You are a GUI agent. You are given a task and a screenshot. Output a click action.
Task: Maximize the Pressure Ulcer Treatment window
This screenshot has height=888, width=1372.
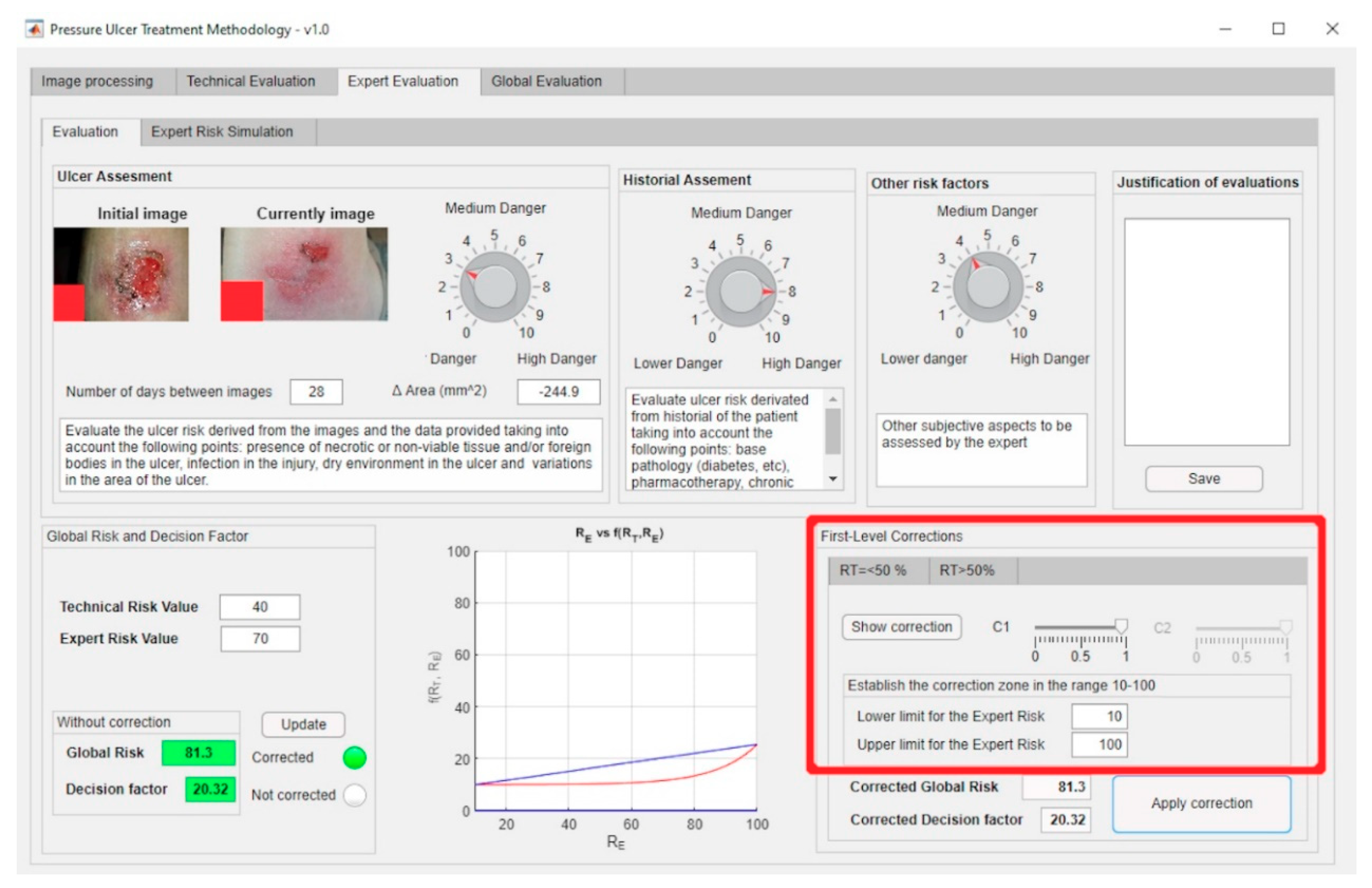click(x=1278, y=29)
